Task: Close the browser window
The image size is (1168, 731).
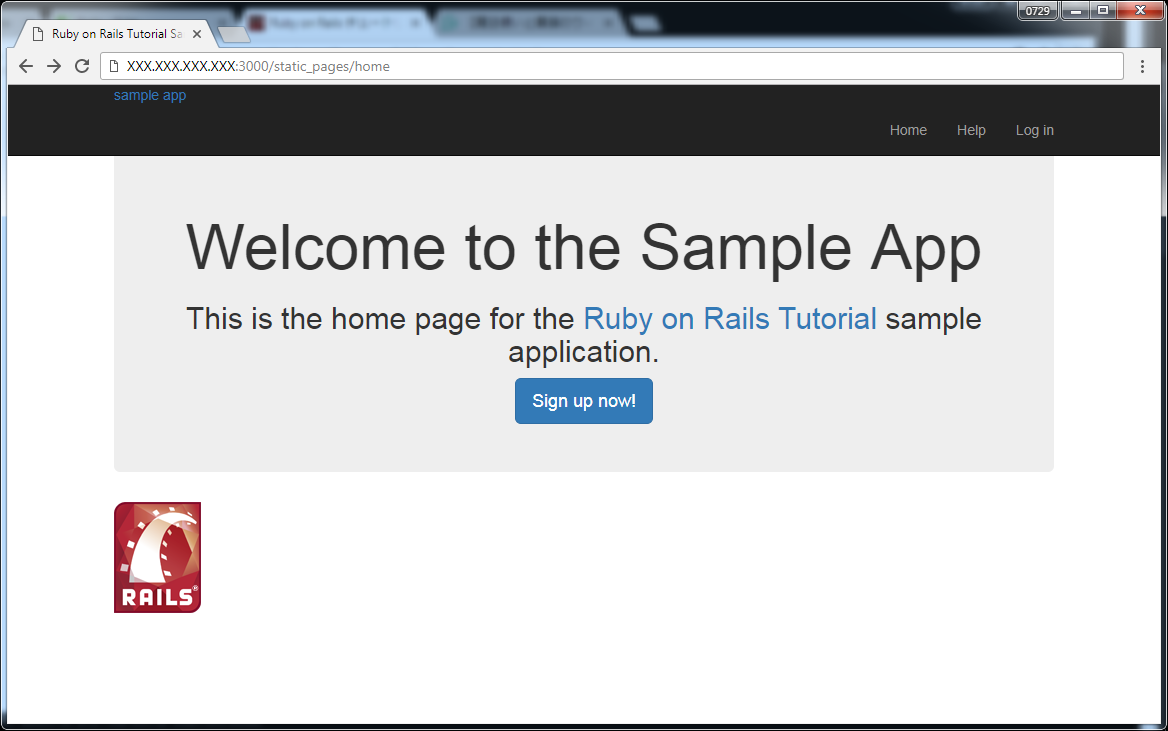Action: coord(1140,10)
